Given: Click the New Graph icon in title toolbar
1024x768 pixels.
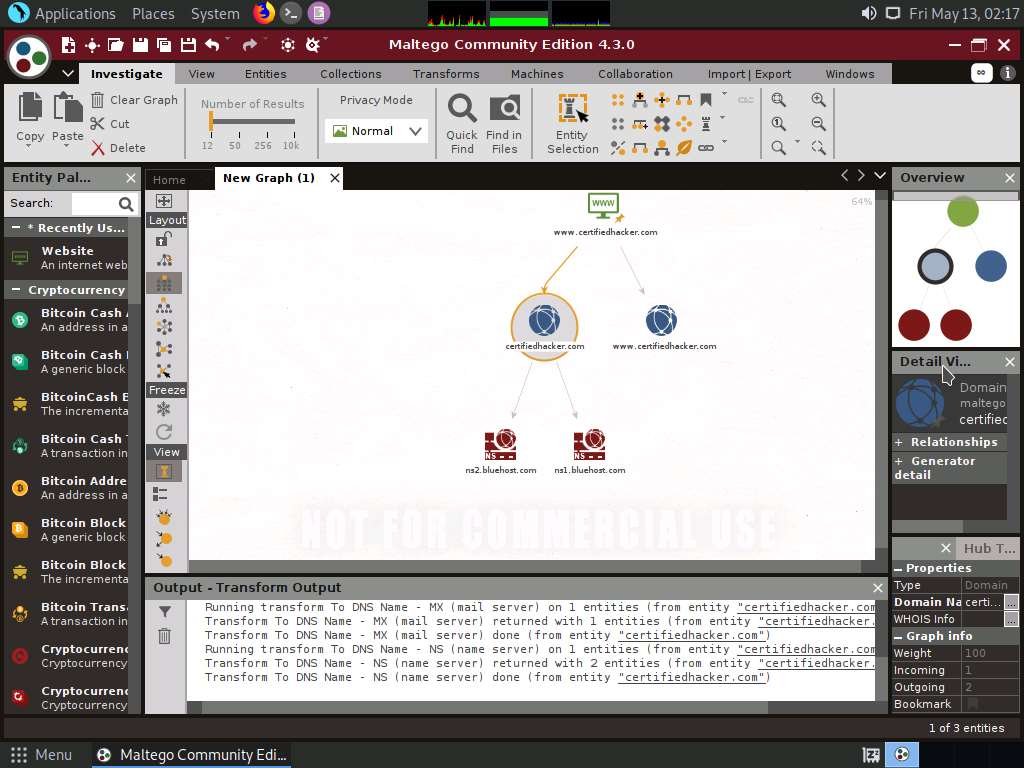Looking at the screenshot, I should [x=68, y=44].
